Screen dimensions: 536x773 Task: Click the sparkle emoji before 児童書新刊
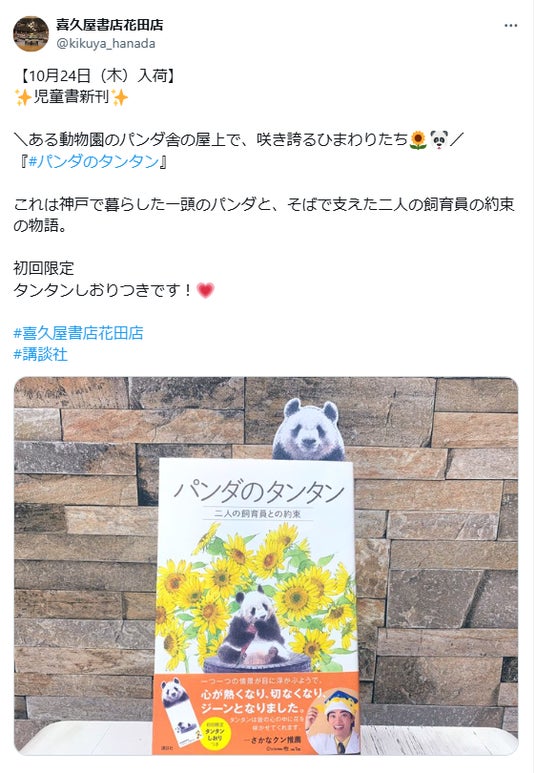point(23,97)
